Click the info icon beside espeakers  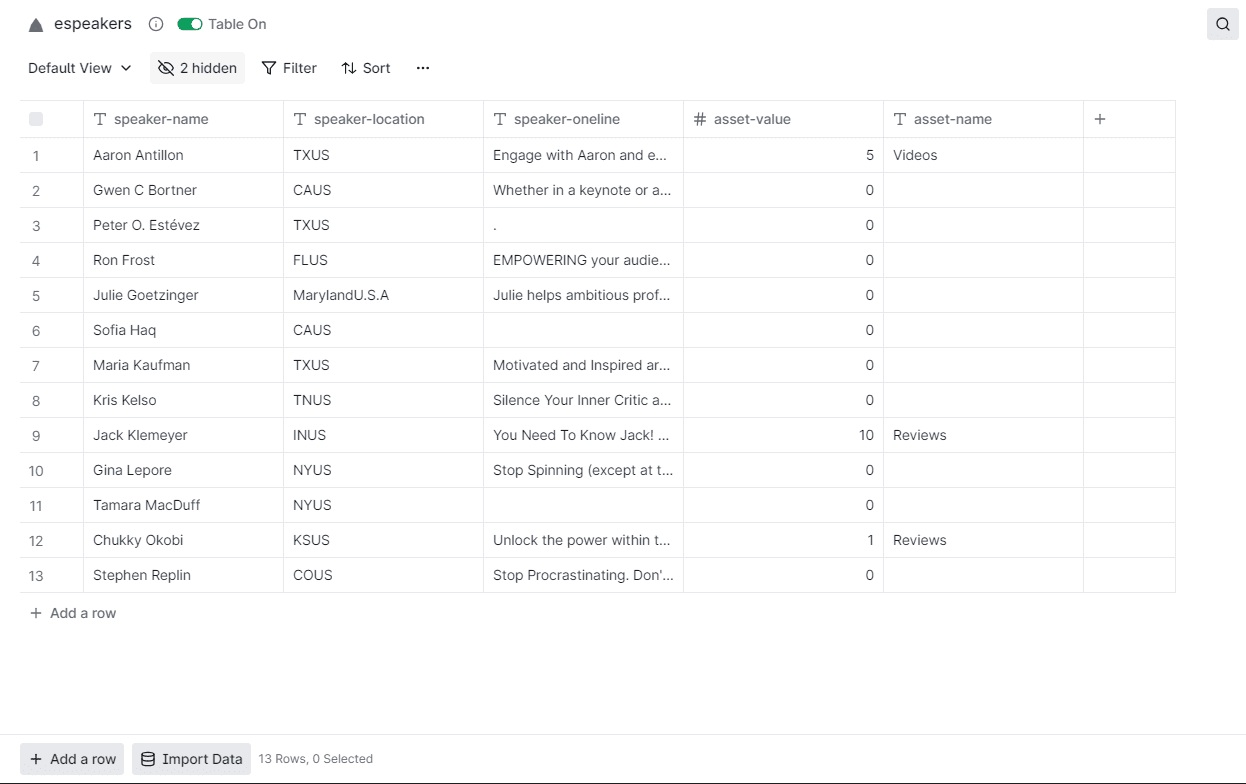tap(156, 24)
